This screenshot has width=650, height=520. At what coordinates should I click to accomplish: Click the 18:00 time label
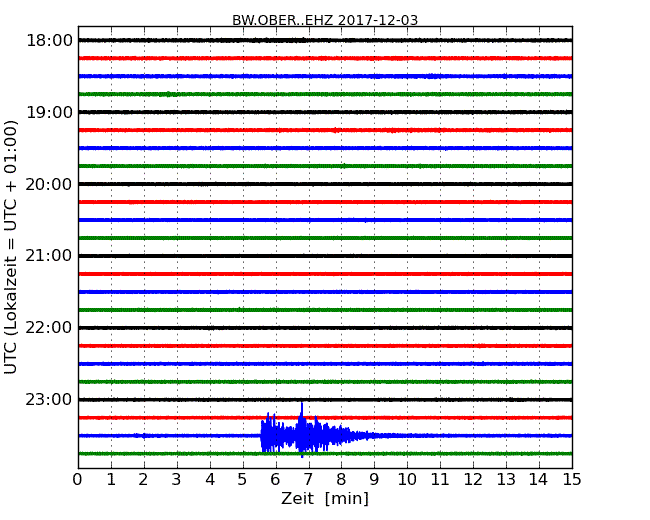49,41
